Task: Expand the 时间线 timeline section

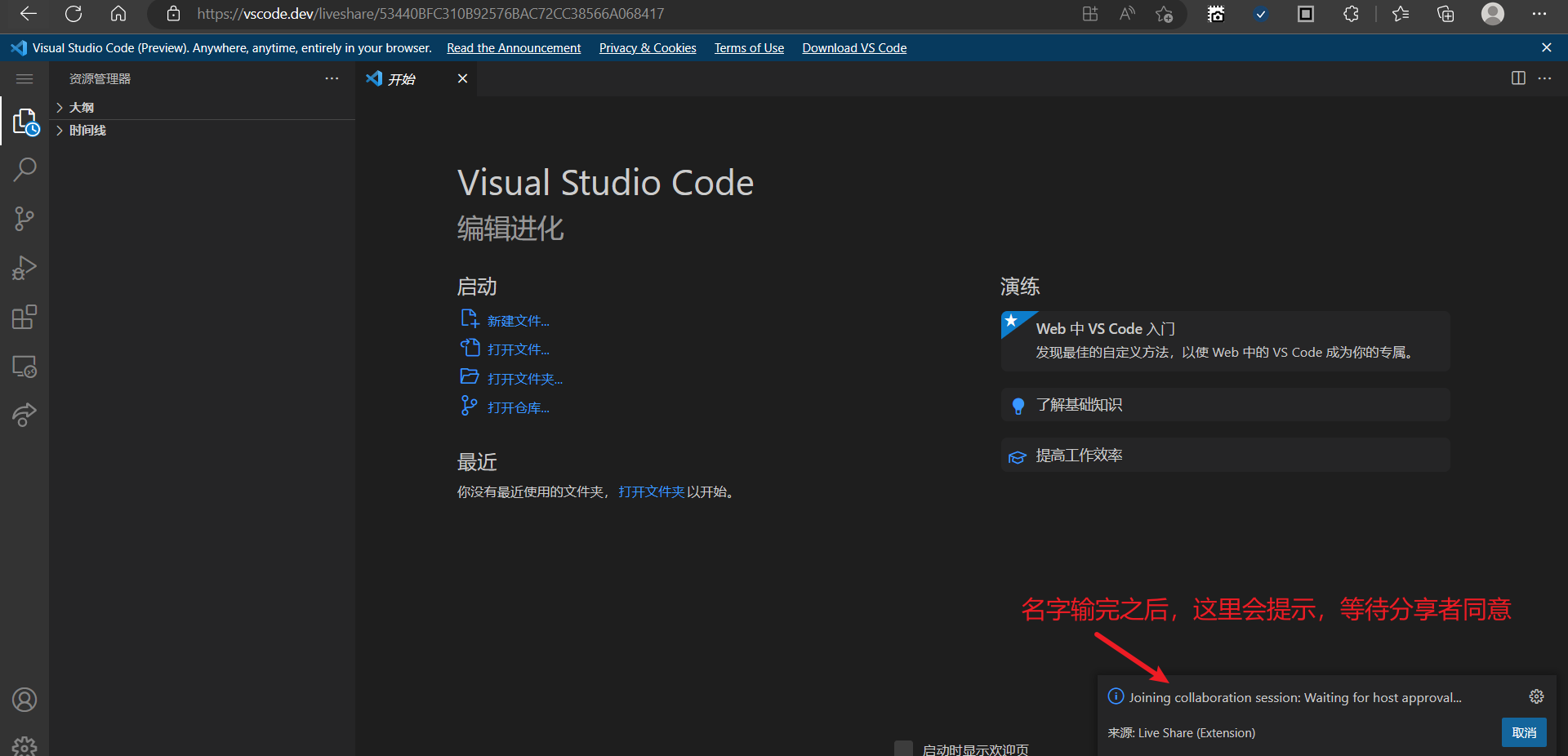Action: 87,131
